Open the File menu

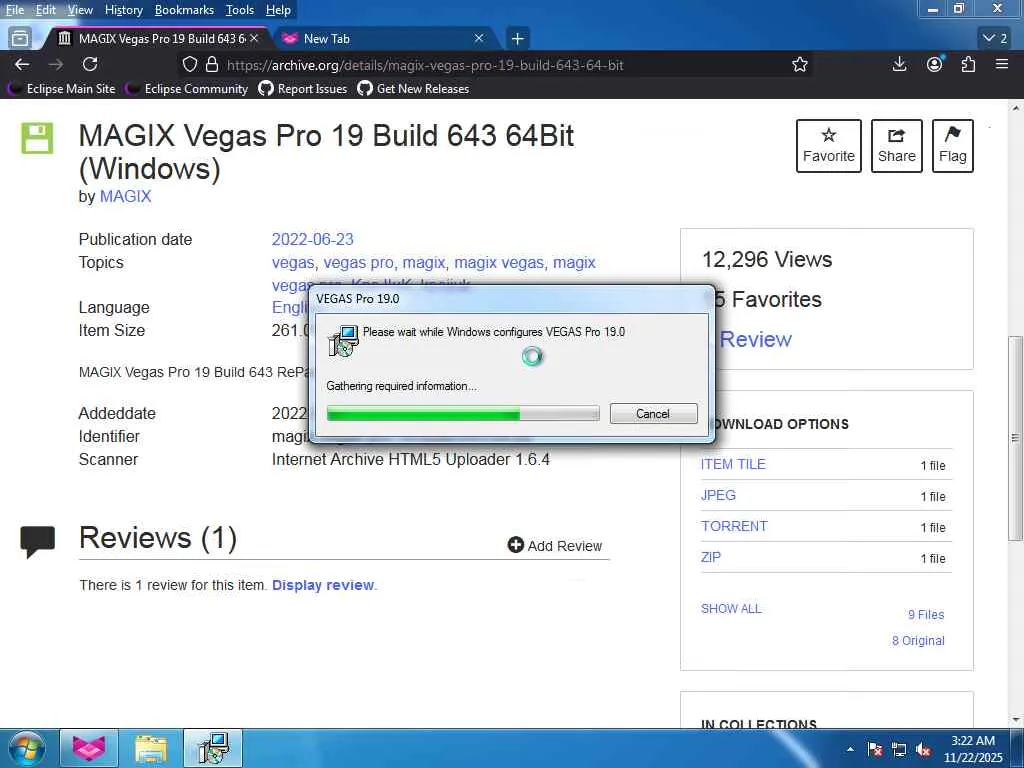click(x=14, y=10)
